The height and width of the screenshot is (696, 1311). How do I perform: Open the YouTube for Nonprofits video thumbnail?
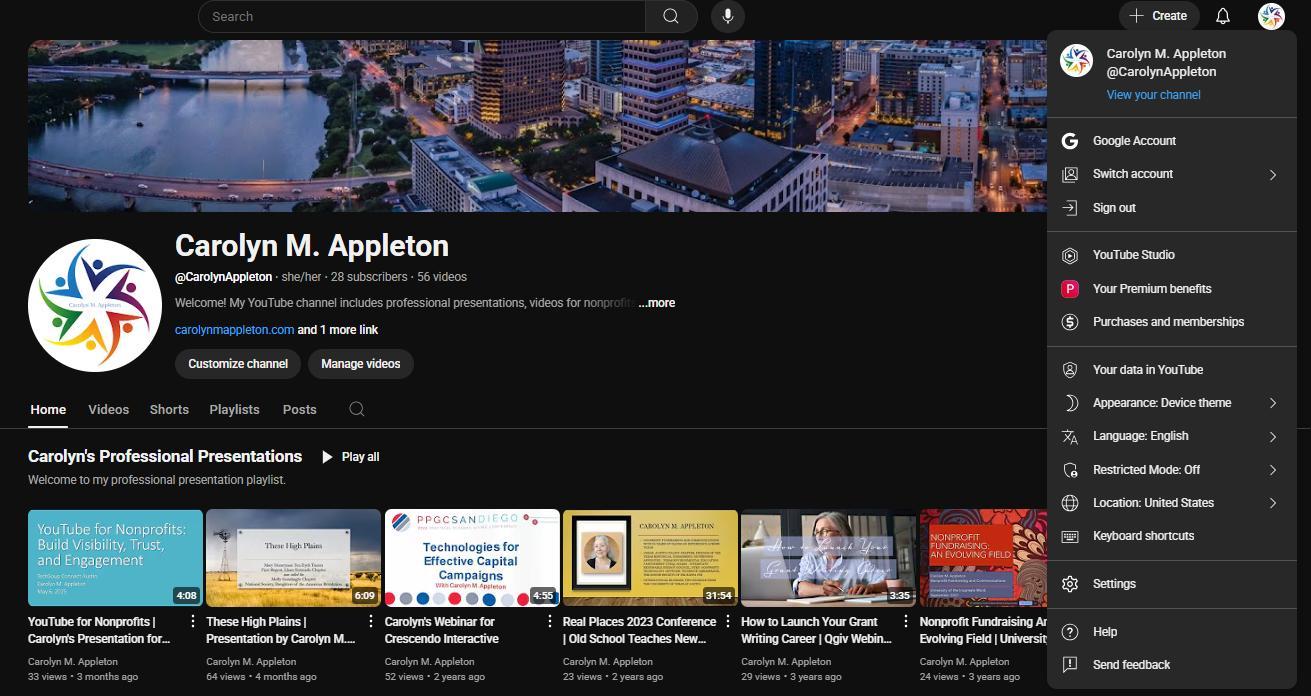[115, 558]
